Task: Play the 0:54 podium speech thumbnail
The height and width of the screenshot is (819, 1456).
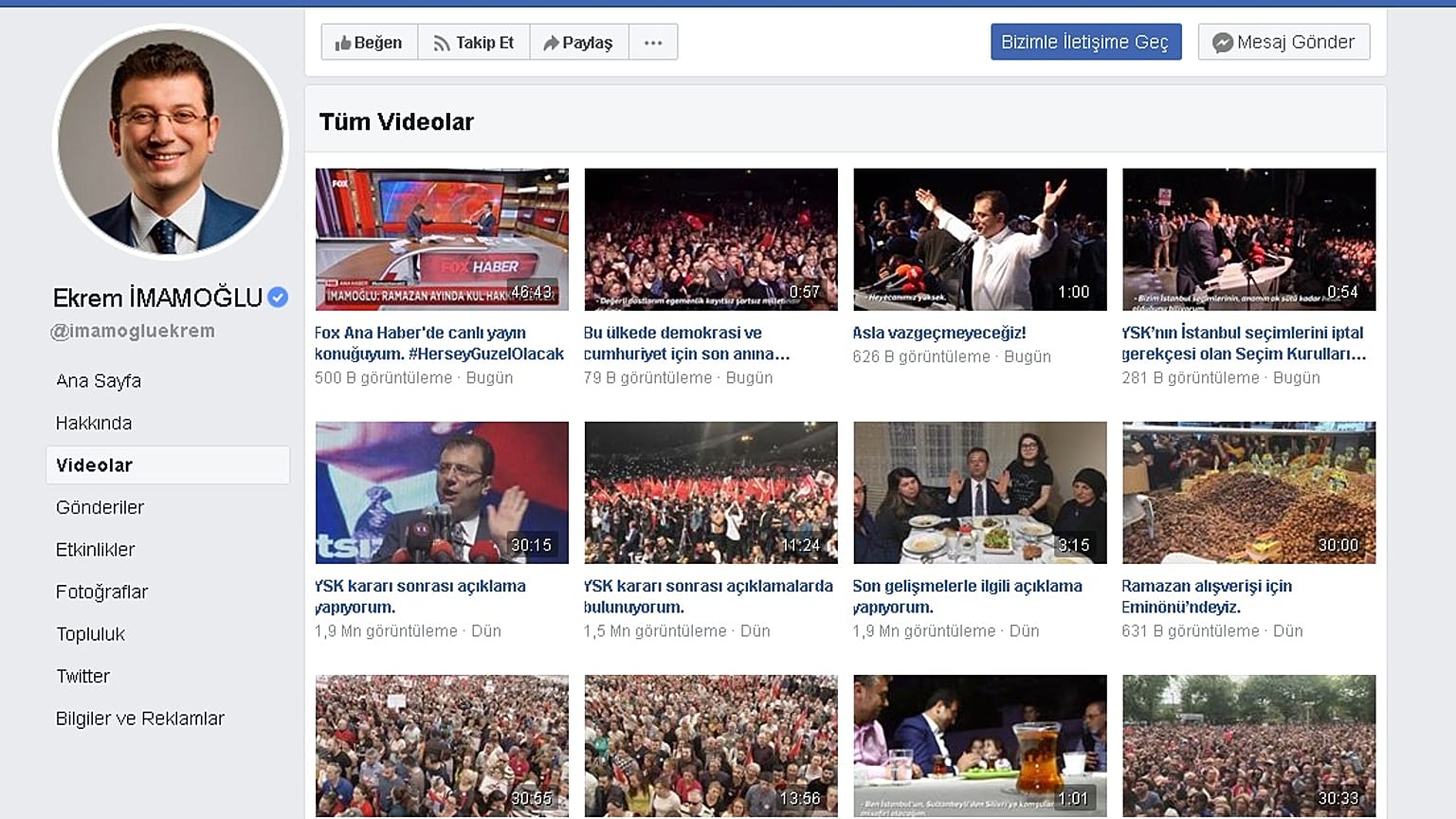Action: coord(1249,240)
